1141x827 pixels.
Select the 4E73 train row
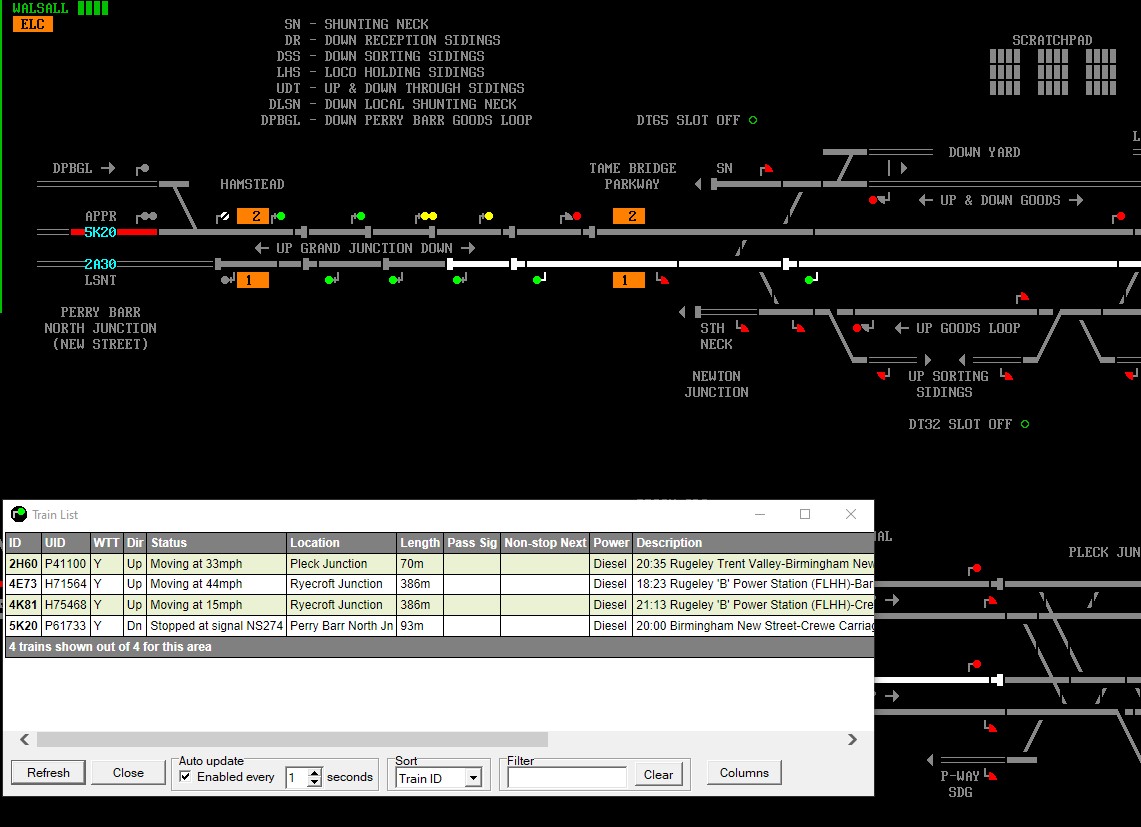click(440, 584)
